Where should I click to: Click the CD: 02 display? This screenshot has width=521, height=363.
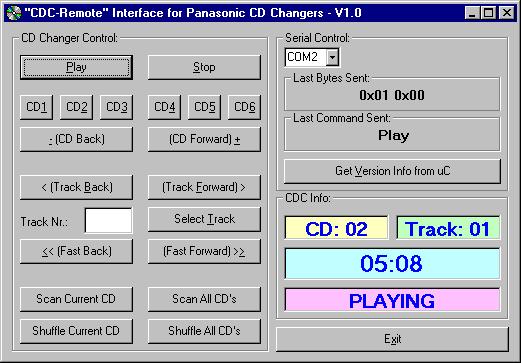click(336, 228)
